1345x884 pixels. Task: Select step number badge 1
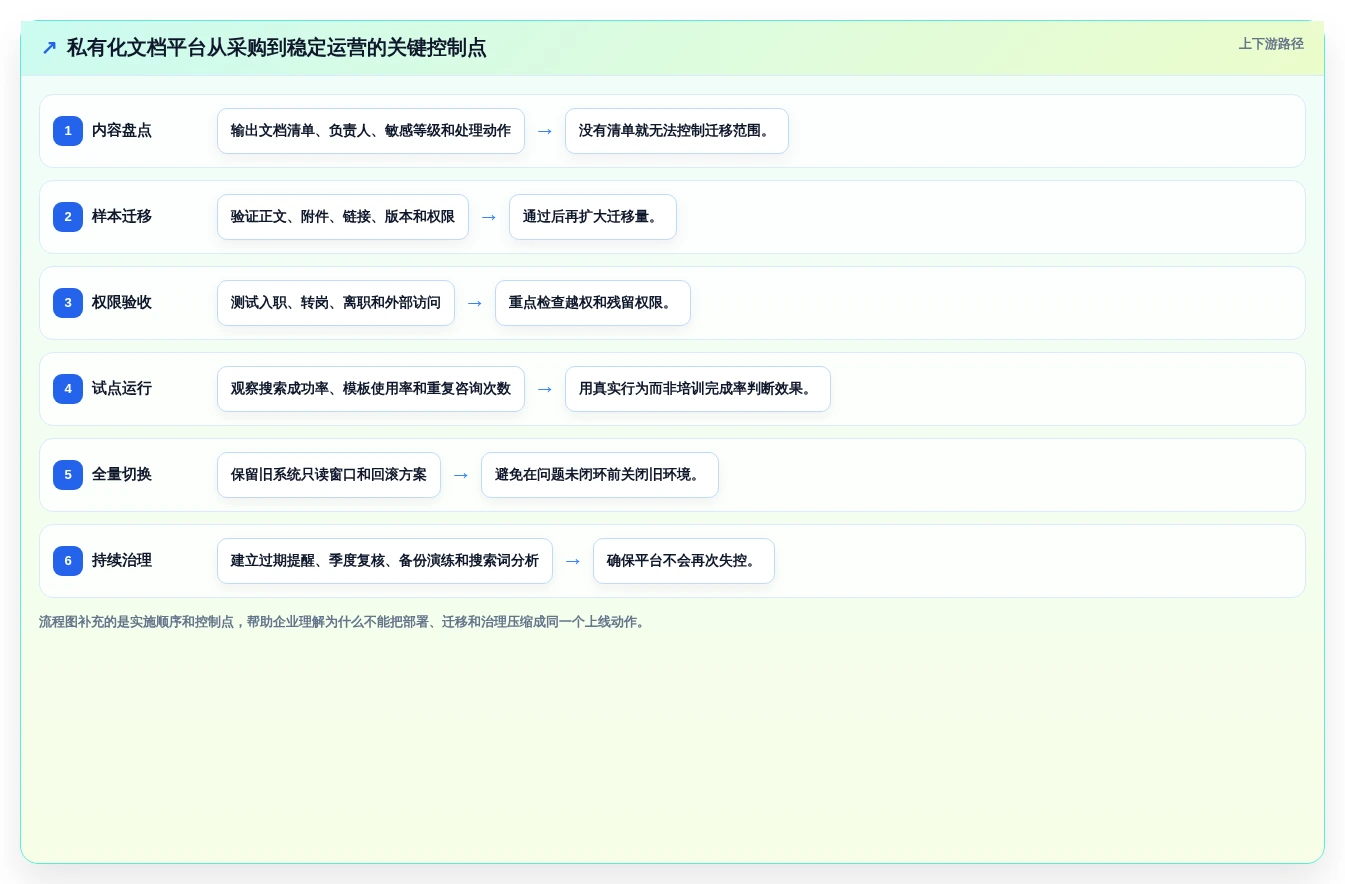68,131
